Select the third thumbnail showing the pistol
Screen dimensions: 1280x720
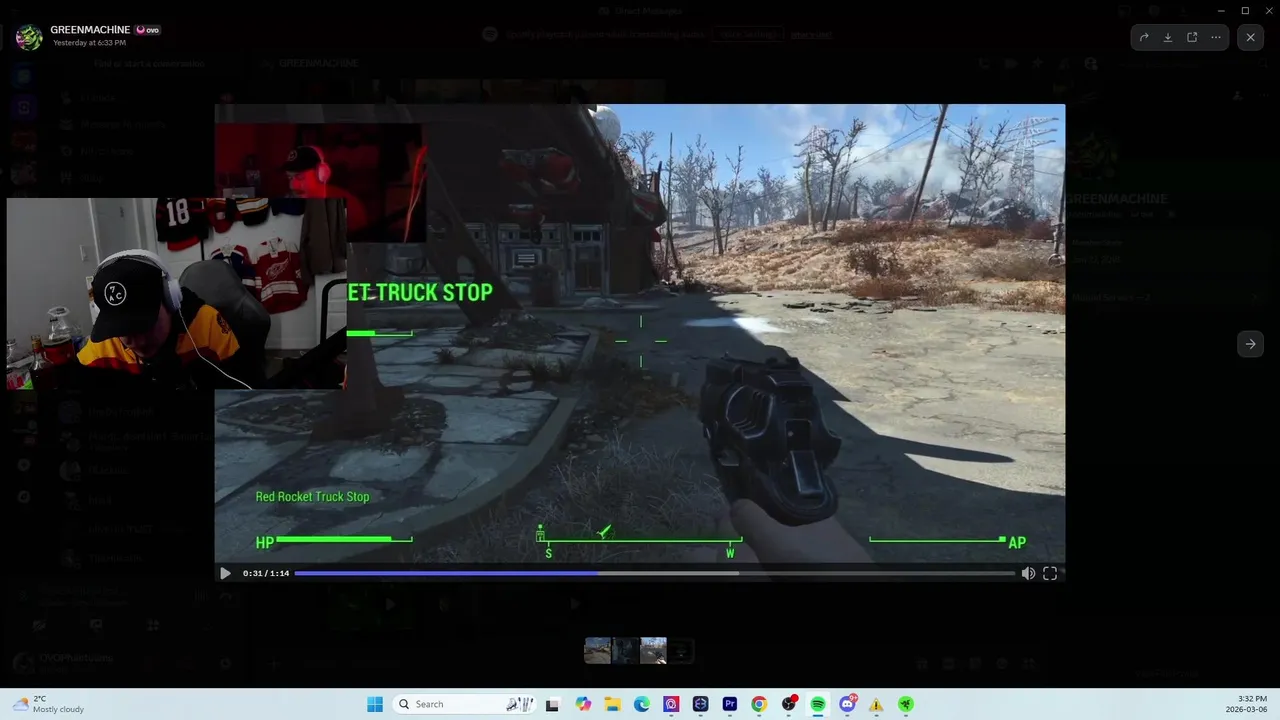(653, 650)
